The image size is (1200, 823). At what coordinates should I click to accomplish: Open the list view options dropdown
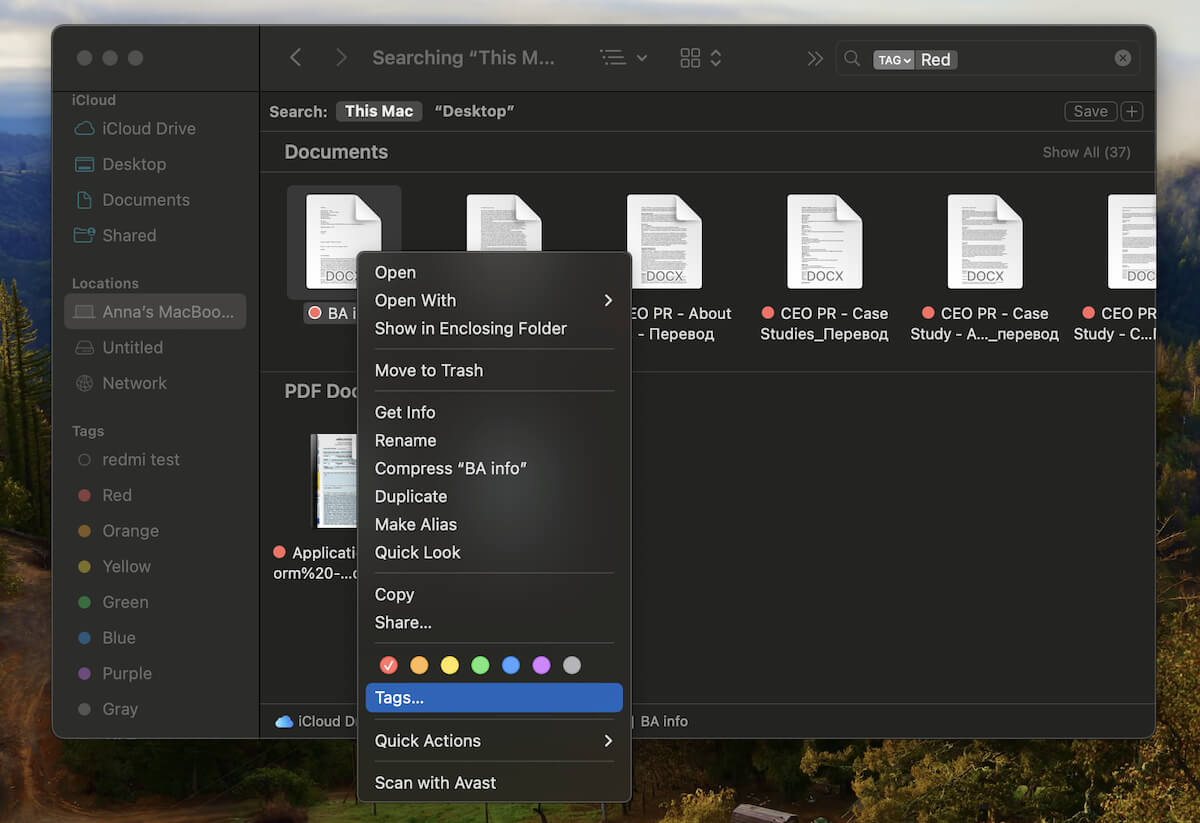click(x=624, y=58)
